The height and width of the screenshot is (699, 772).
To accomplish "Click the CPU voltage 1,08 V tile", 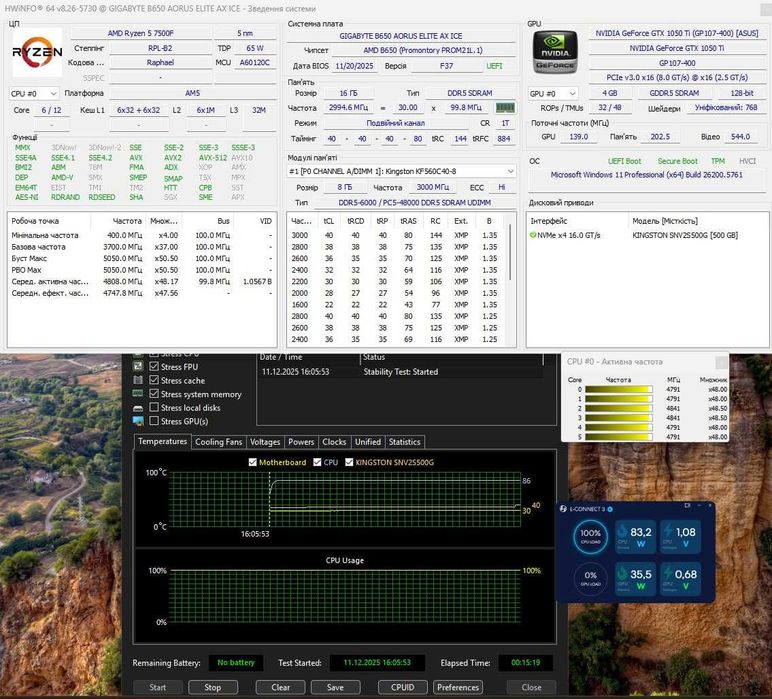I will point(680,538).
